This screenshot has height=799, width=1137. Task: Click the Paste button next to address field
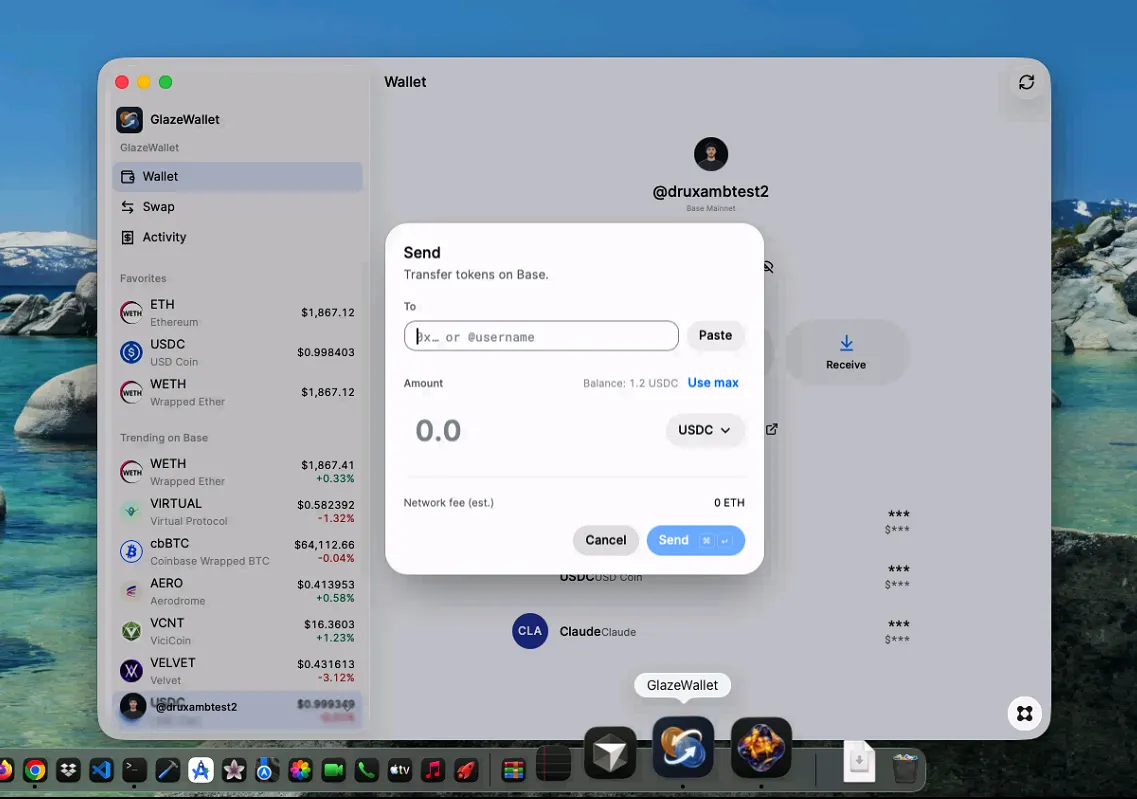[x=716, y=336]
